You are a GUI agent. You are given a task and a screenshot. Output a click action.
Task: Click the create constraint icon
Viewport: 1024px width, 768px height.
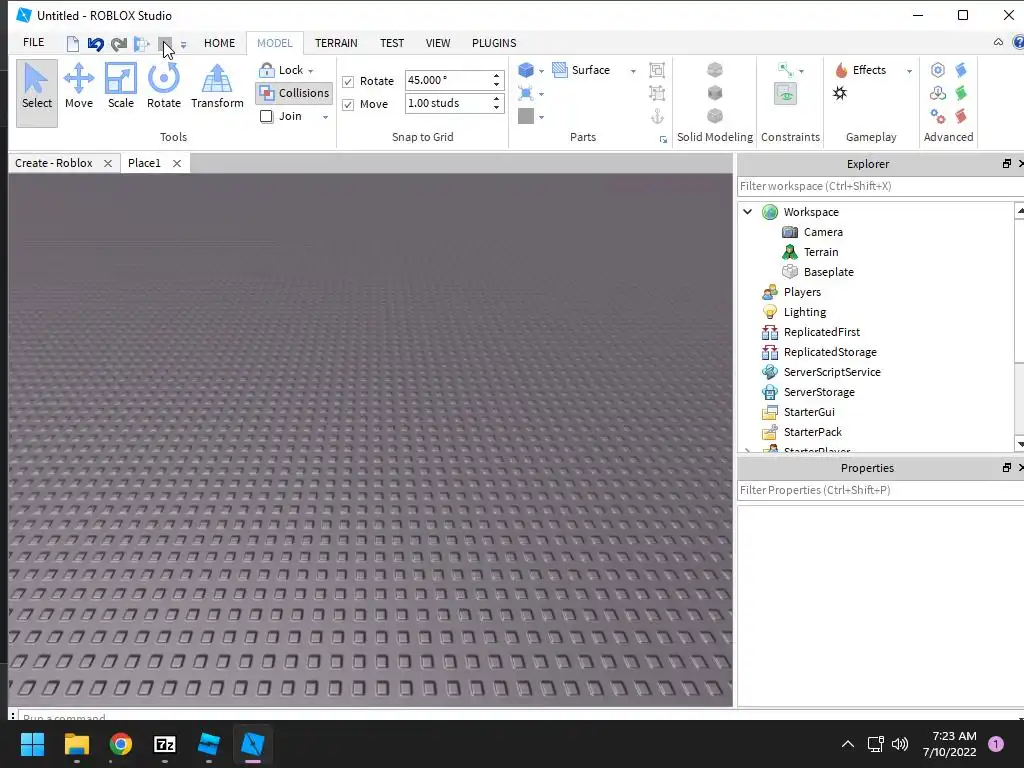pyautogui.click(x=785, y=70)
